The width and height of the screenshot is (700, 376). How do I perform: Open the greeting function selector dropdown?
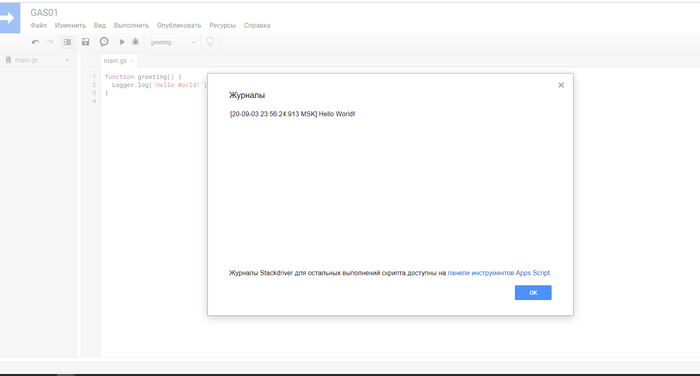(x=173, y=42)
